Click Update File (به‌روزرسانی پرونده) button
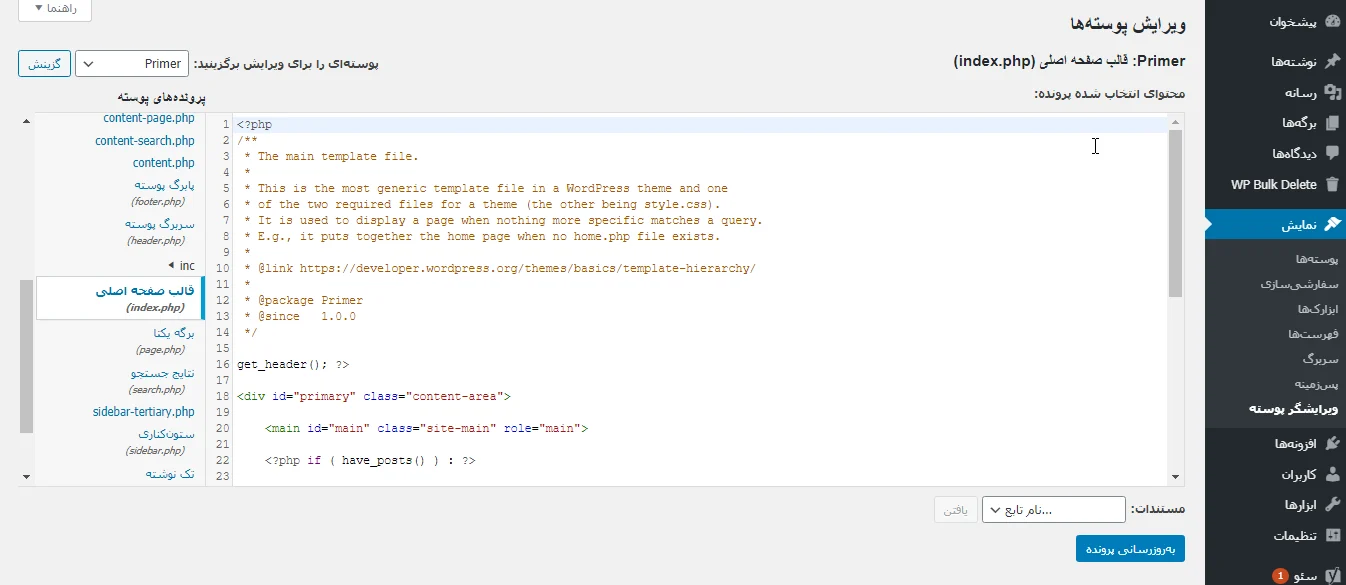This screenshot has width=1346, height=585. coord(1130,548)
